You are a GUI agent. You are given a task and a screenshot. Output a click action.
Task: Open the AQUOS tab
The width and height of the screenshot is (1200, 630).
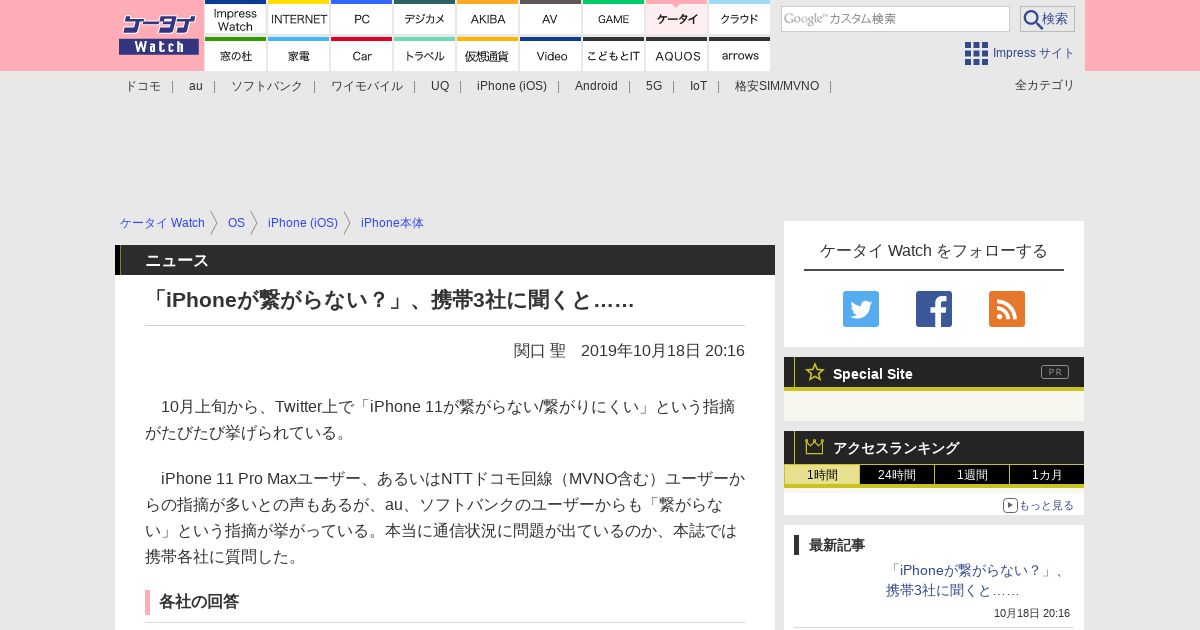click(677, 55)
